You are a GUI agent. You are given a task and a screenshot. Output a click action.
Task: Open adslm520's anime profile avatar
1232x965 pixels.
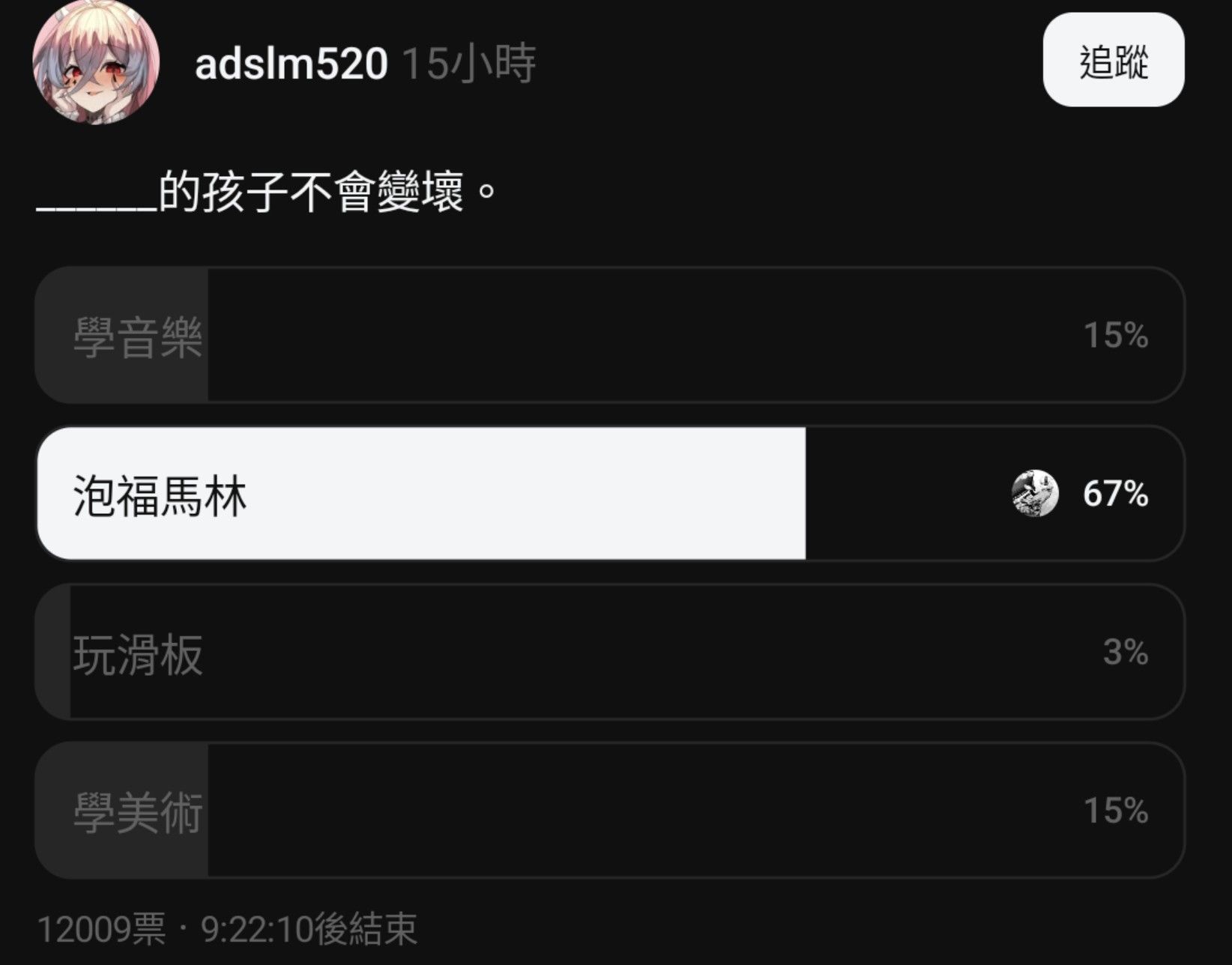(x=96, y=61)
